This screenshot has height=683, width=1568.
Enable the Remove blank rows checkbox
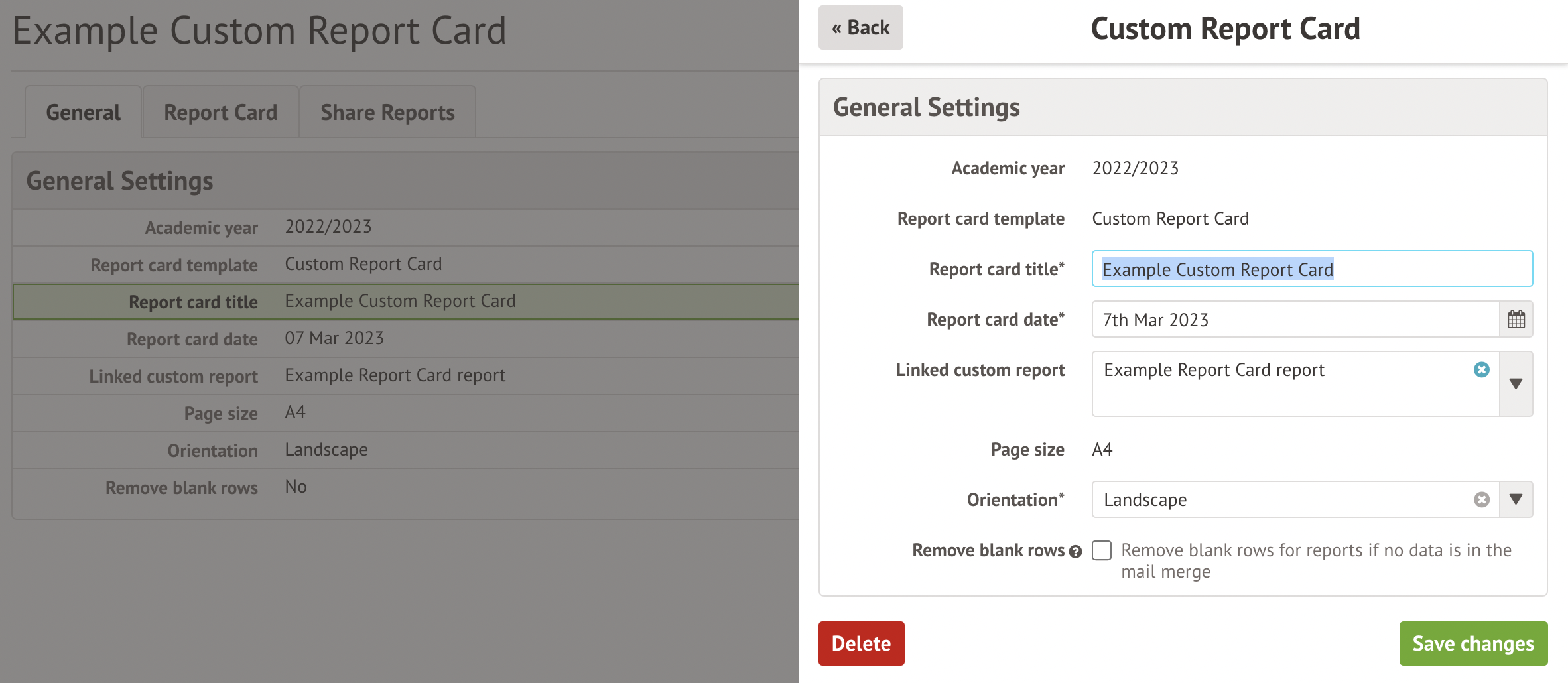pyautogui.click(x=1102, y=550)
